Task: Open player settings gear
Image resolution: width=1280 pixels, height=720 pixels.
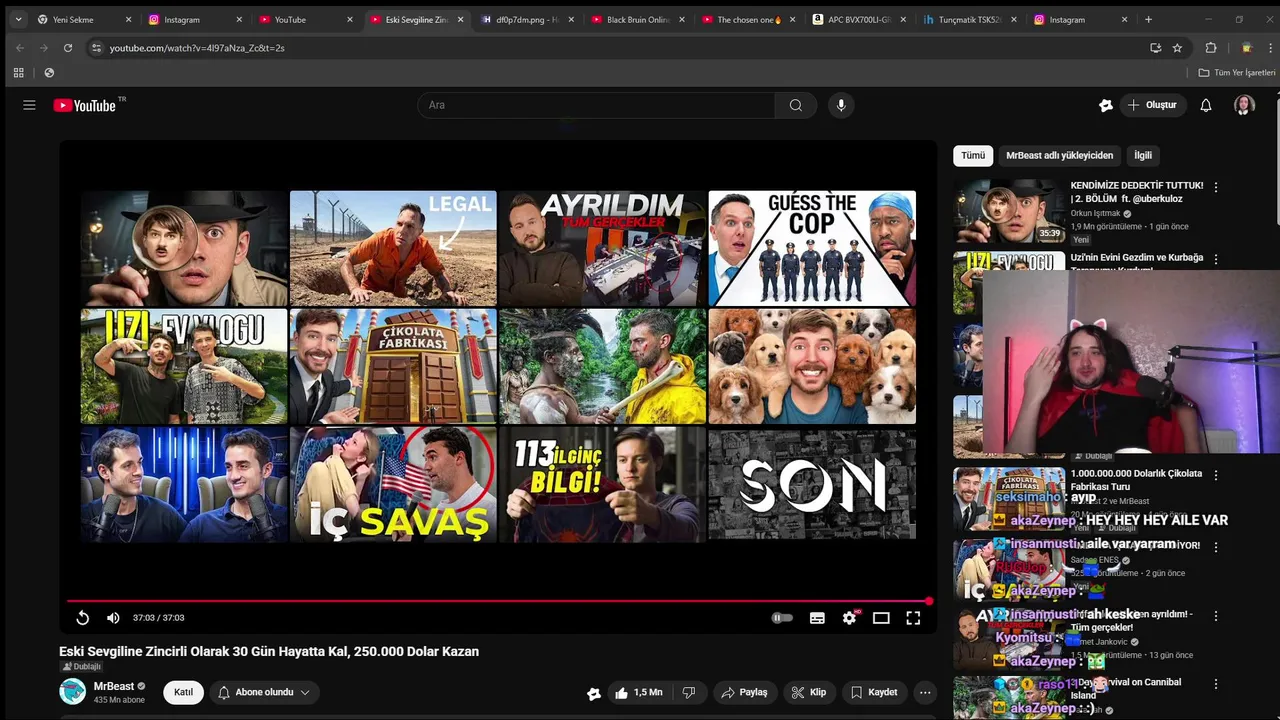Action: [849, 618]
